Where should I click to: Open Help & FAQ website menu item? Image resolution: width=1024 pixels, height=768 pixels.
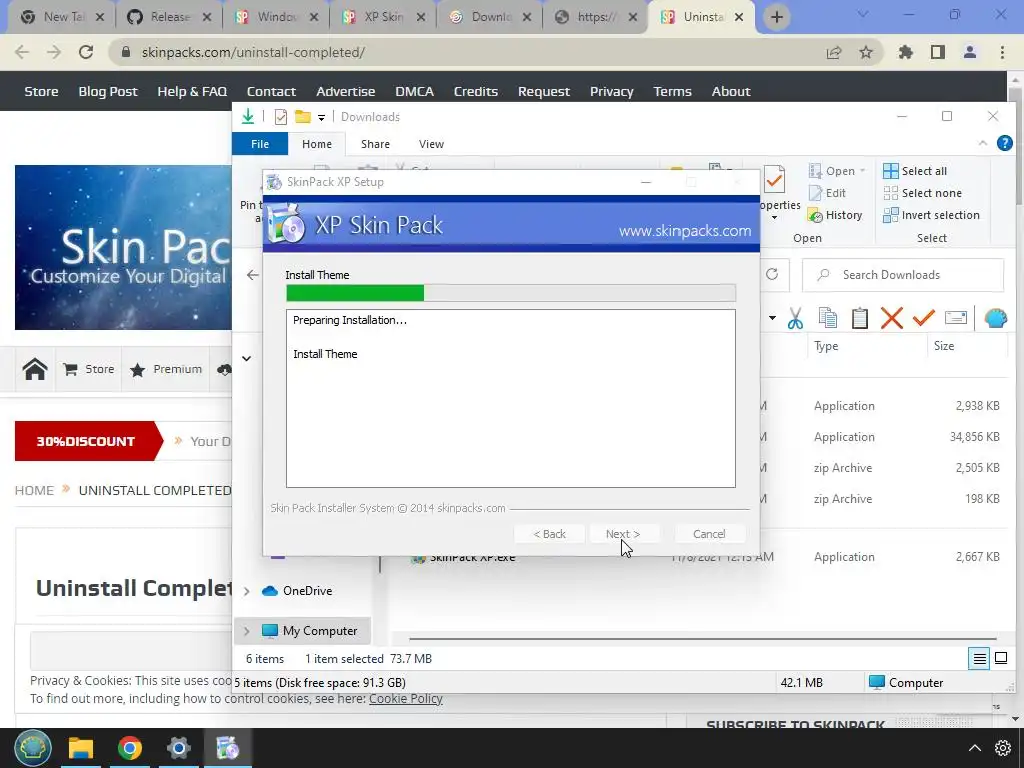click(x=192, y=91)
